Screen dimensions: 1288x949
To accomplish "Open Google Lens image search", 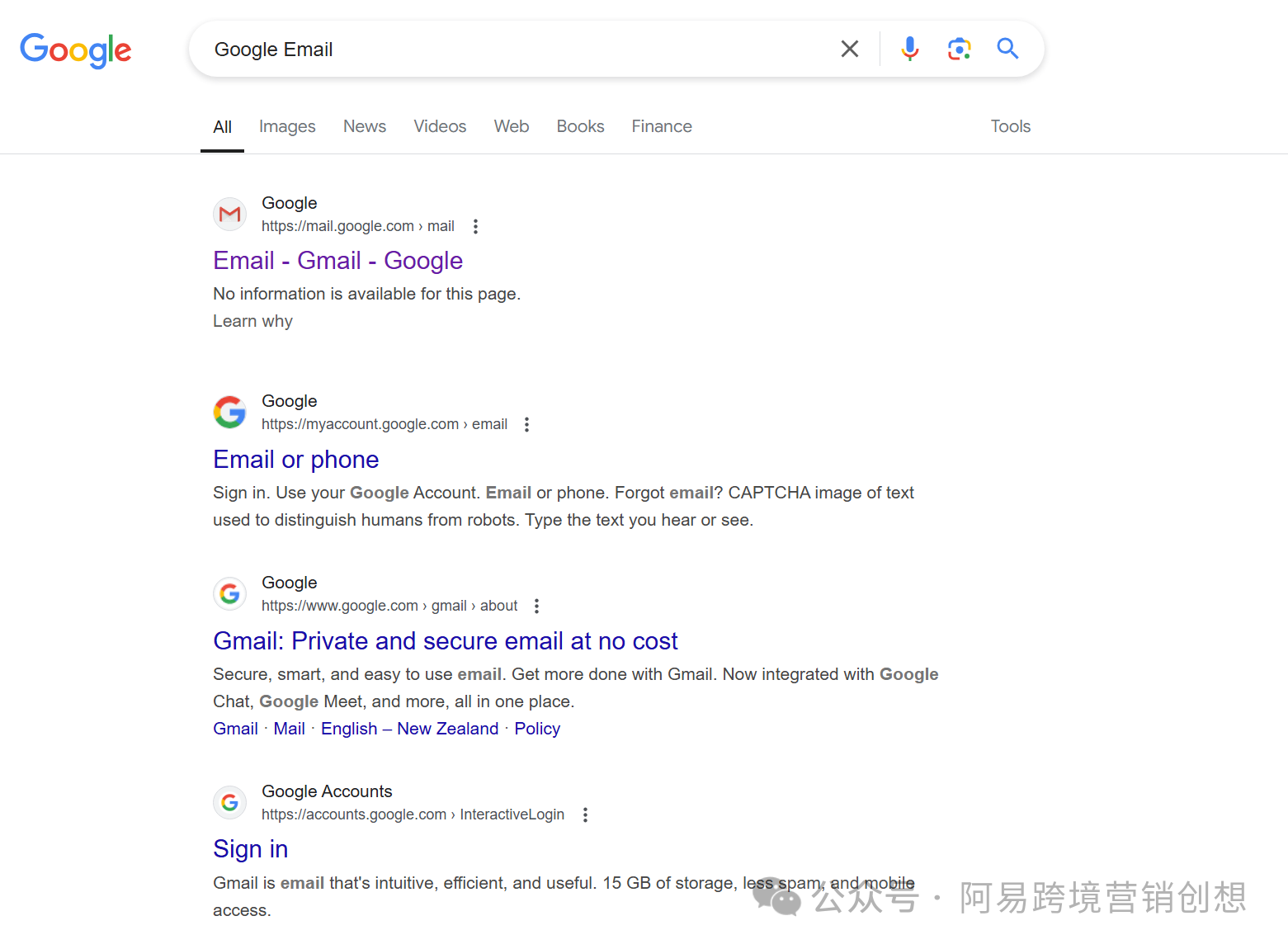I will 959,50.
